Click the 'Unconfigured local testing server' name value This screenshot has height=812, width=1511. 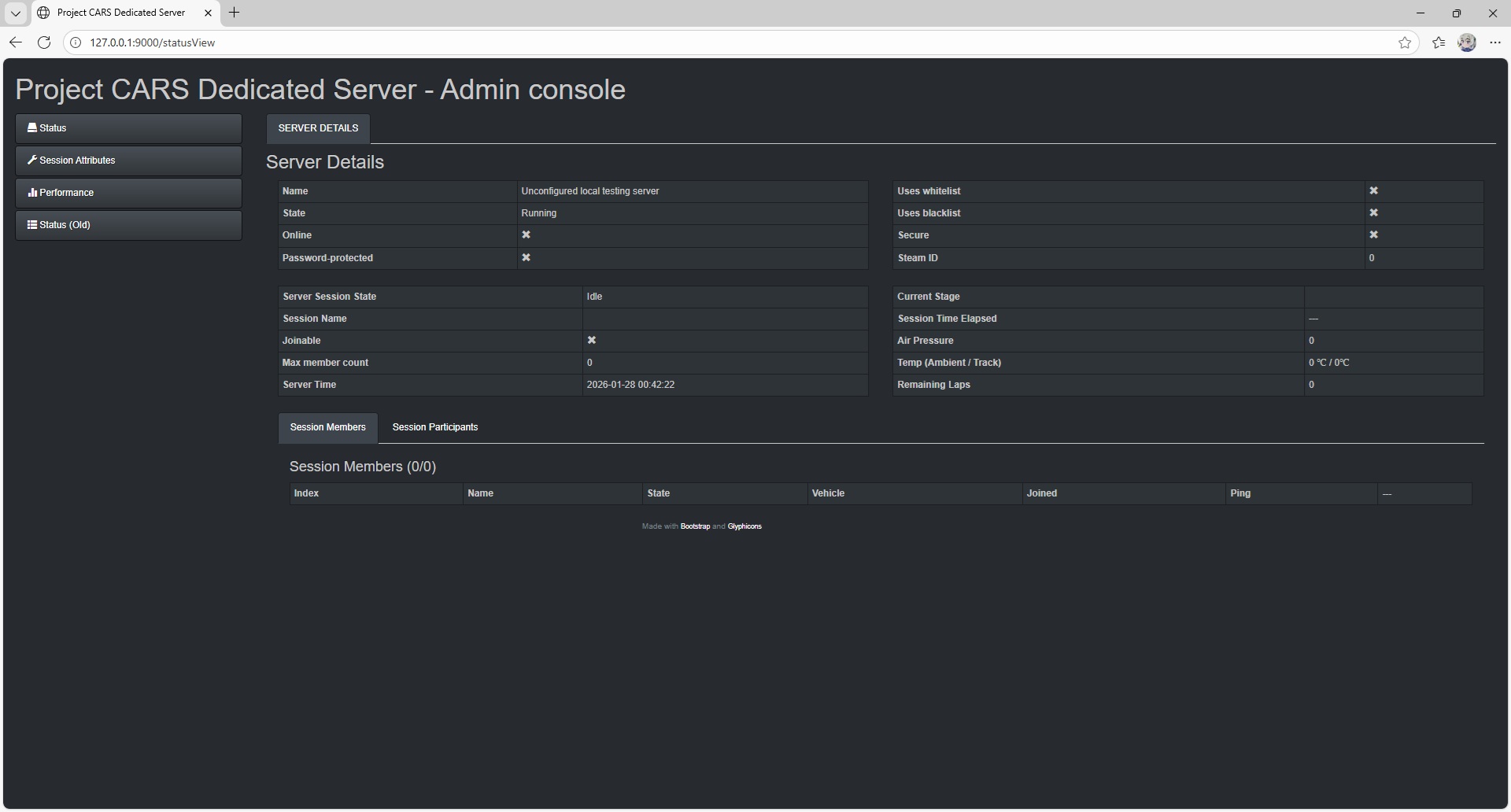[590, 191]
